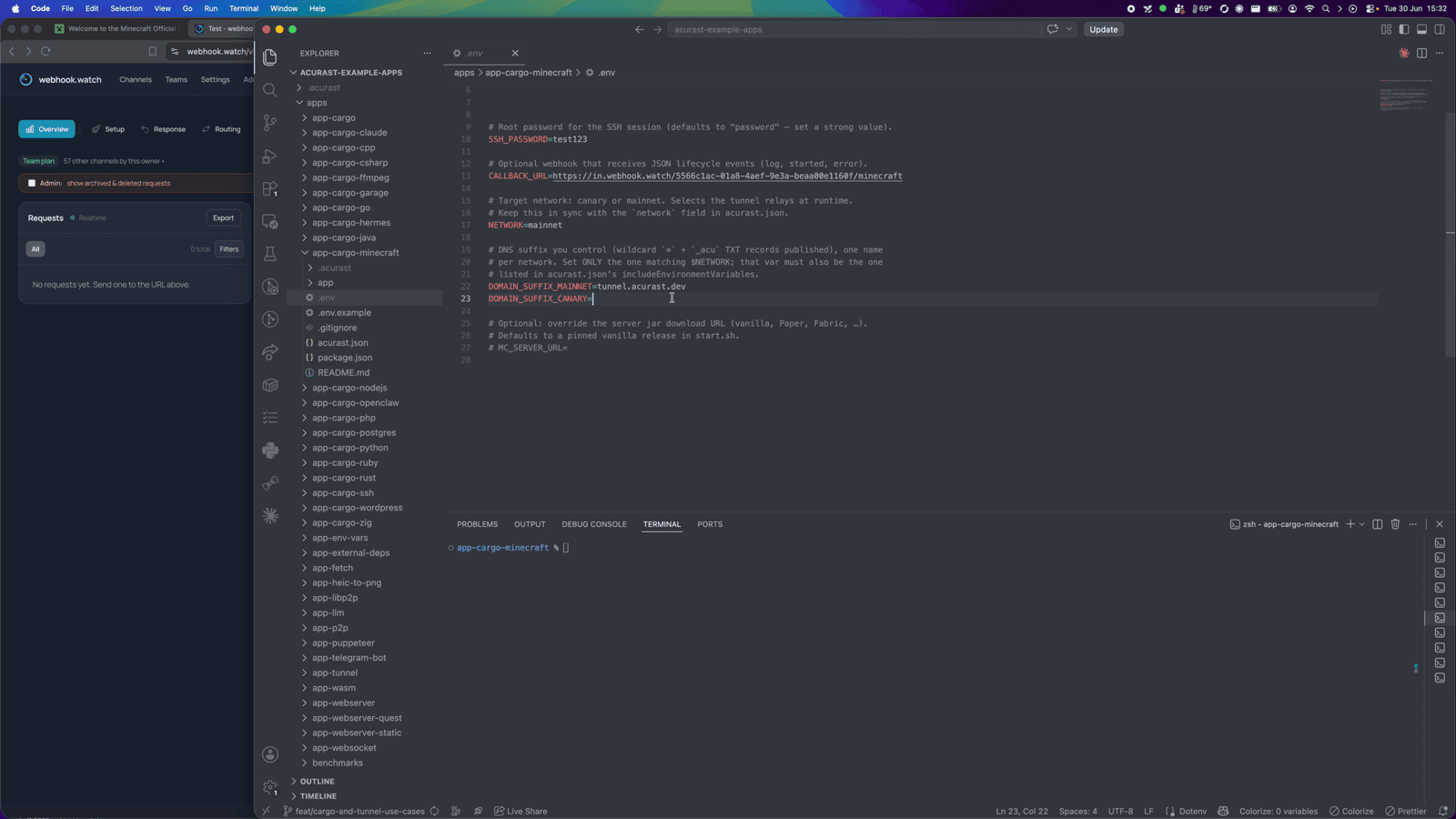The image size is (1456, 819).
Task: Expand the benchmarks folder
Action: [338, 763]
